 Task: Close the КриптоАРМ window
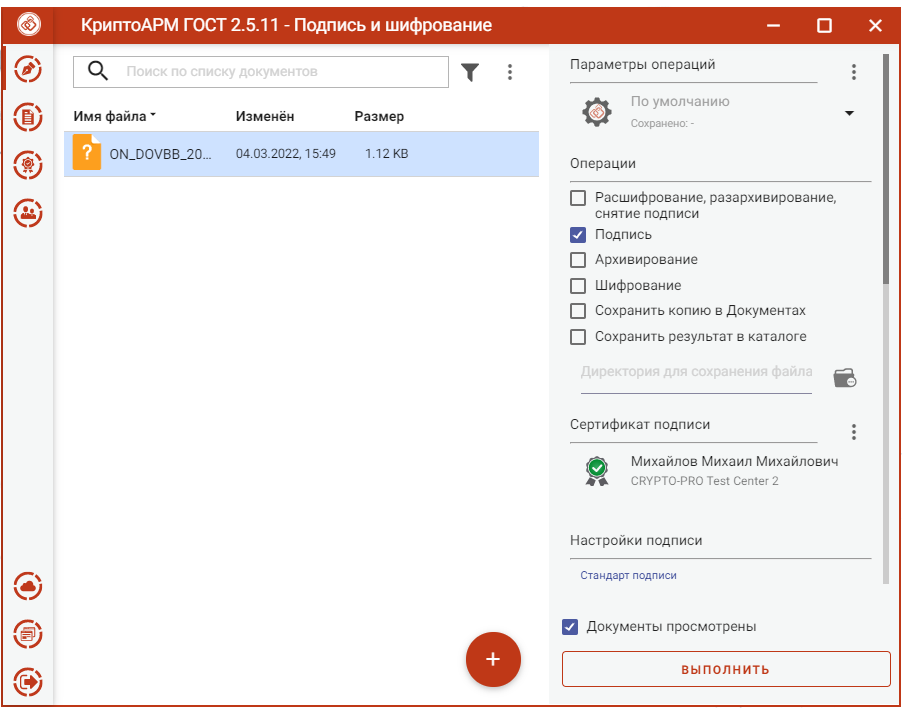point(875,25)
